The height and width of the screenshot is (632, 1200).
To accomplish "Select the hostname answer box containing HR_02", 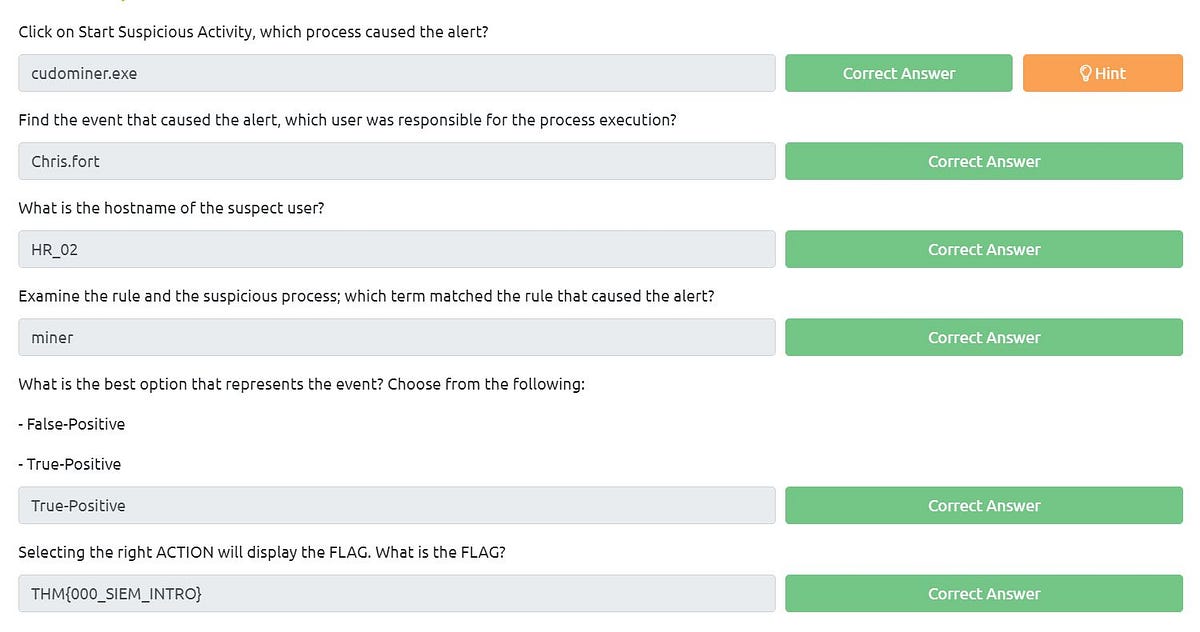I will click(x=396, y=249).
